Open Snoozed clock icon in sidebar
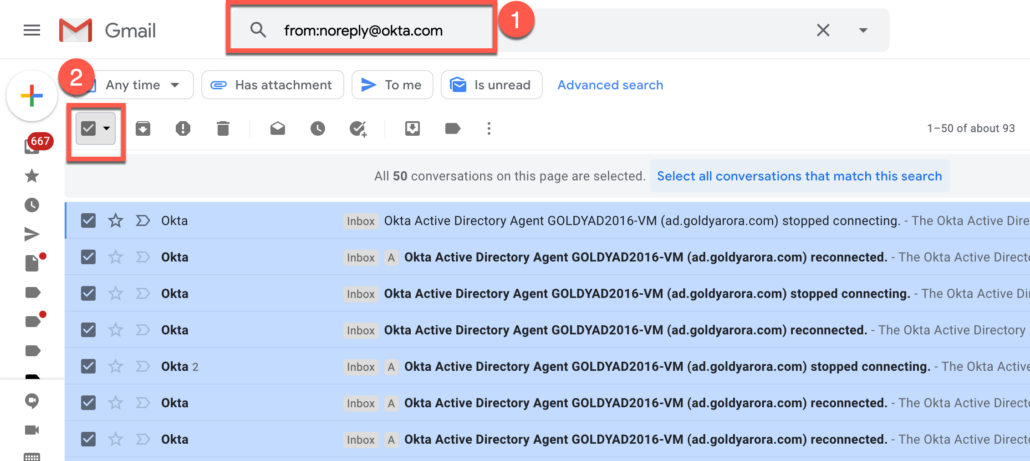The height and width of the screenshot is (461, 1030). pos(32,206)
